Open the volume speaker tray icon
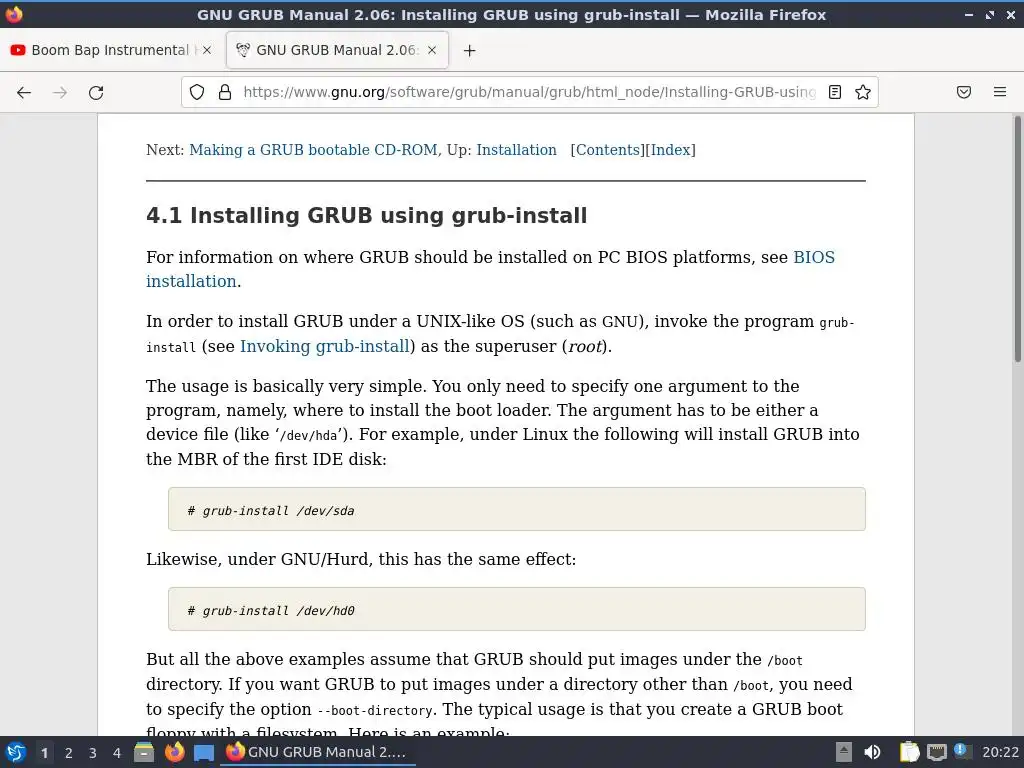The width and height of the screenshot is (1024, 768). point(872,752)
